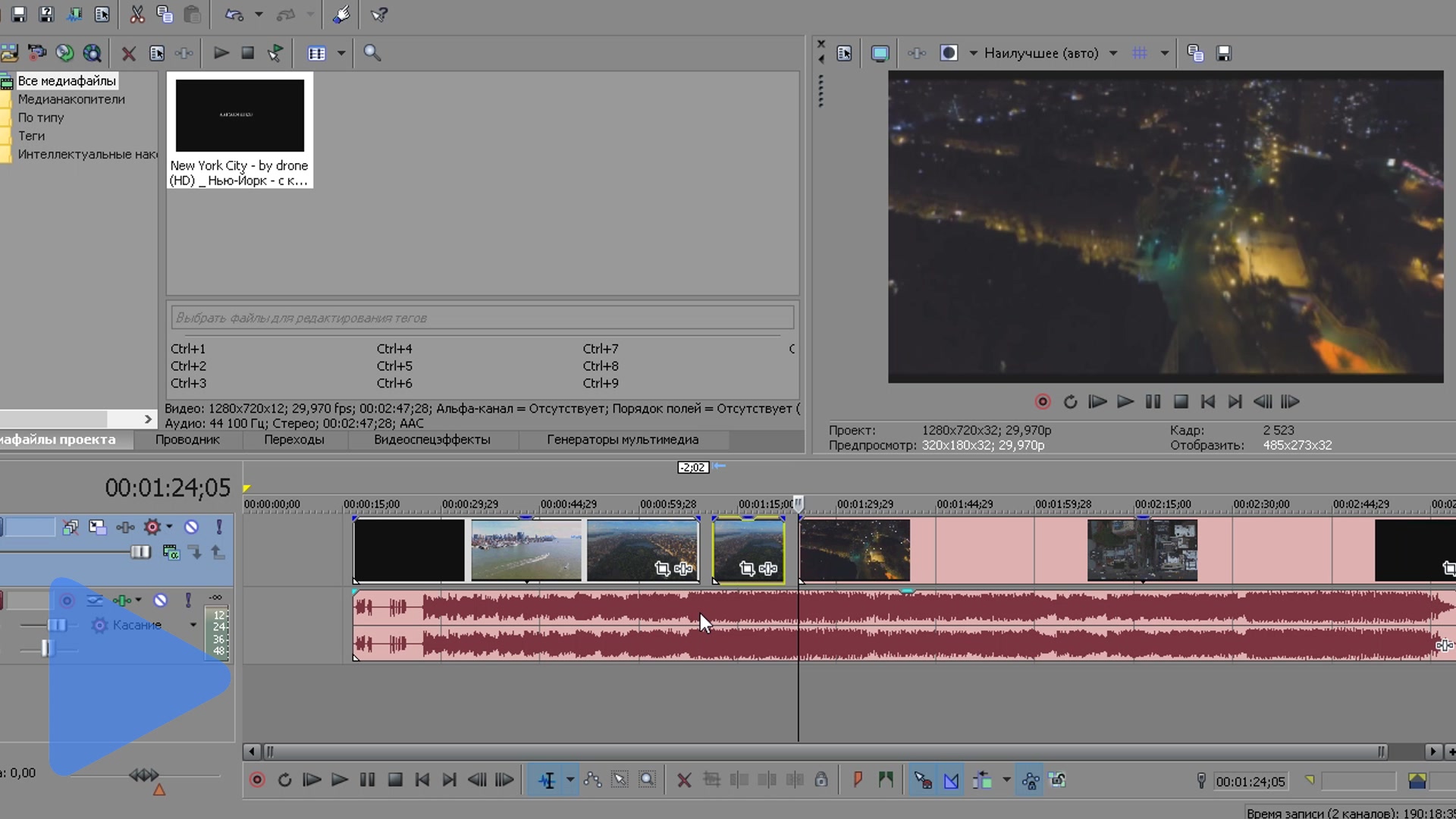Open the overlays dropdown arrow beside grid
The image size is (1456, 819).
pyautogui.click(x=1165, y=53)
